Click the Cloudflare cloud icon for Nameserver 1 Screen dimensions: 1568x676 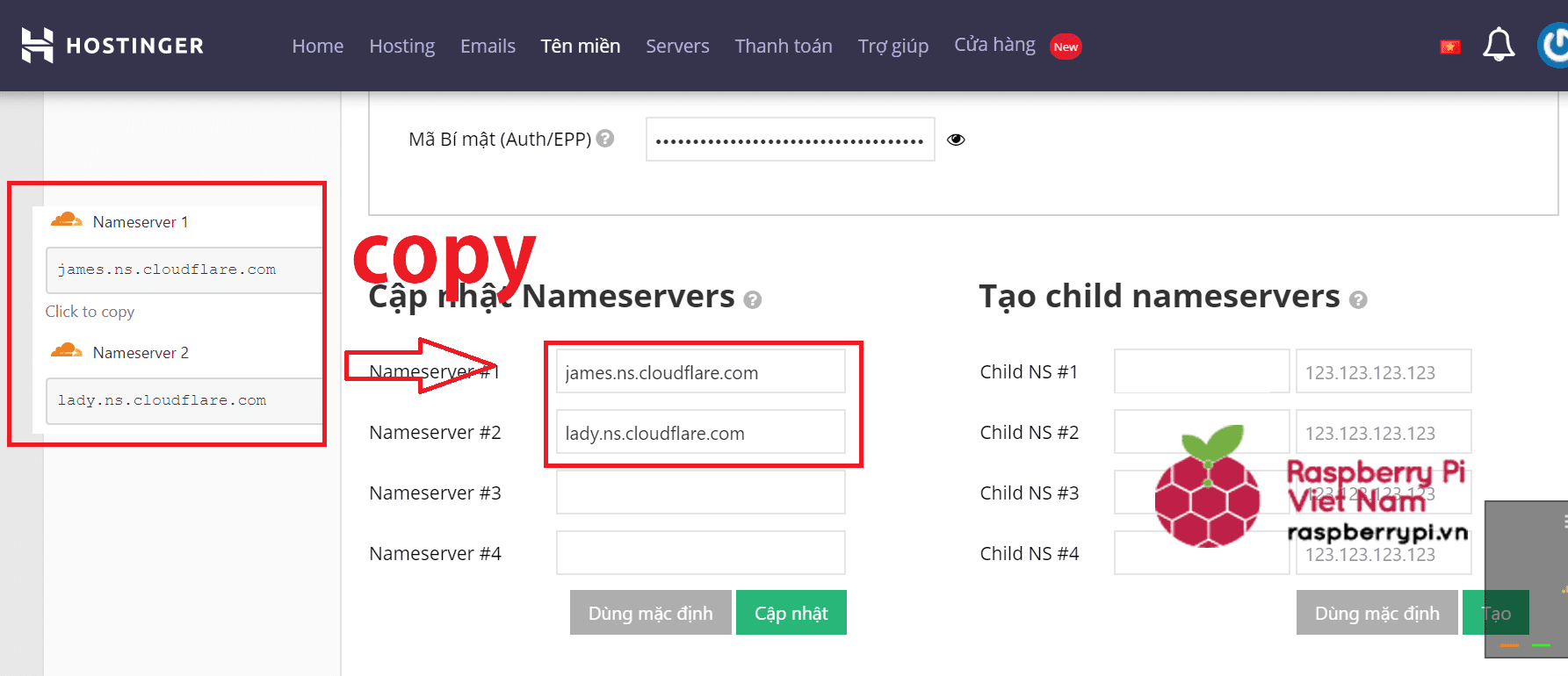(x=67, y=220)
